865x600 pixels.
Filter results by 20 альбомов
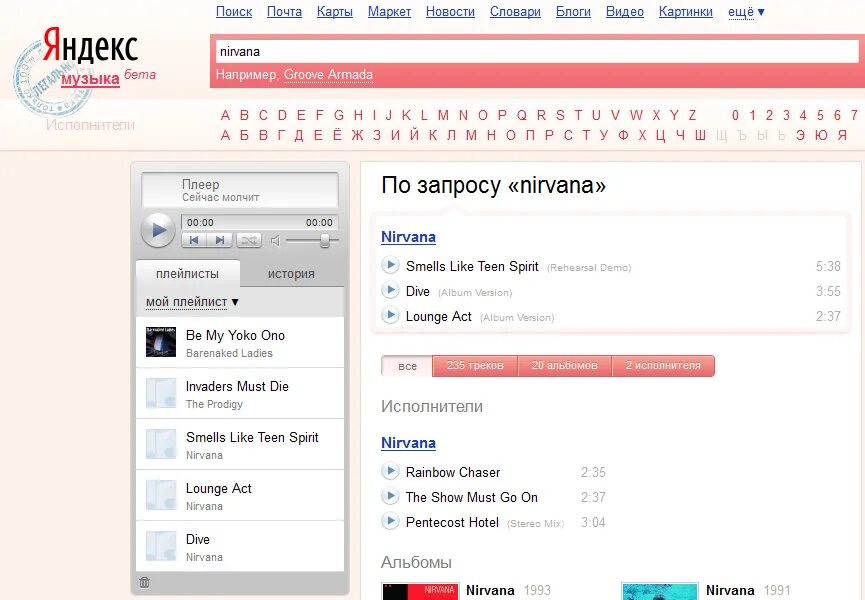click(x=564, y=366)
